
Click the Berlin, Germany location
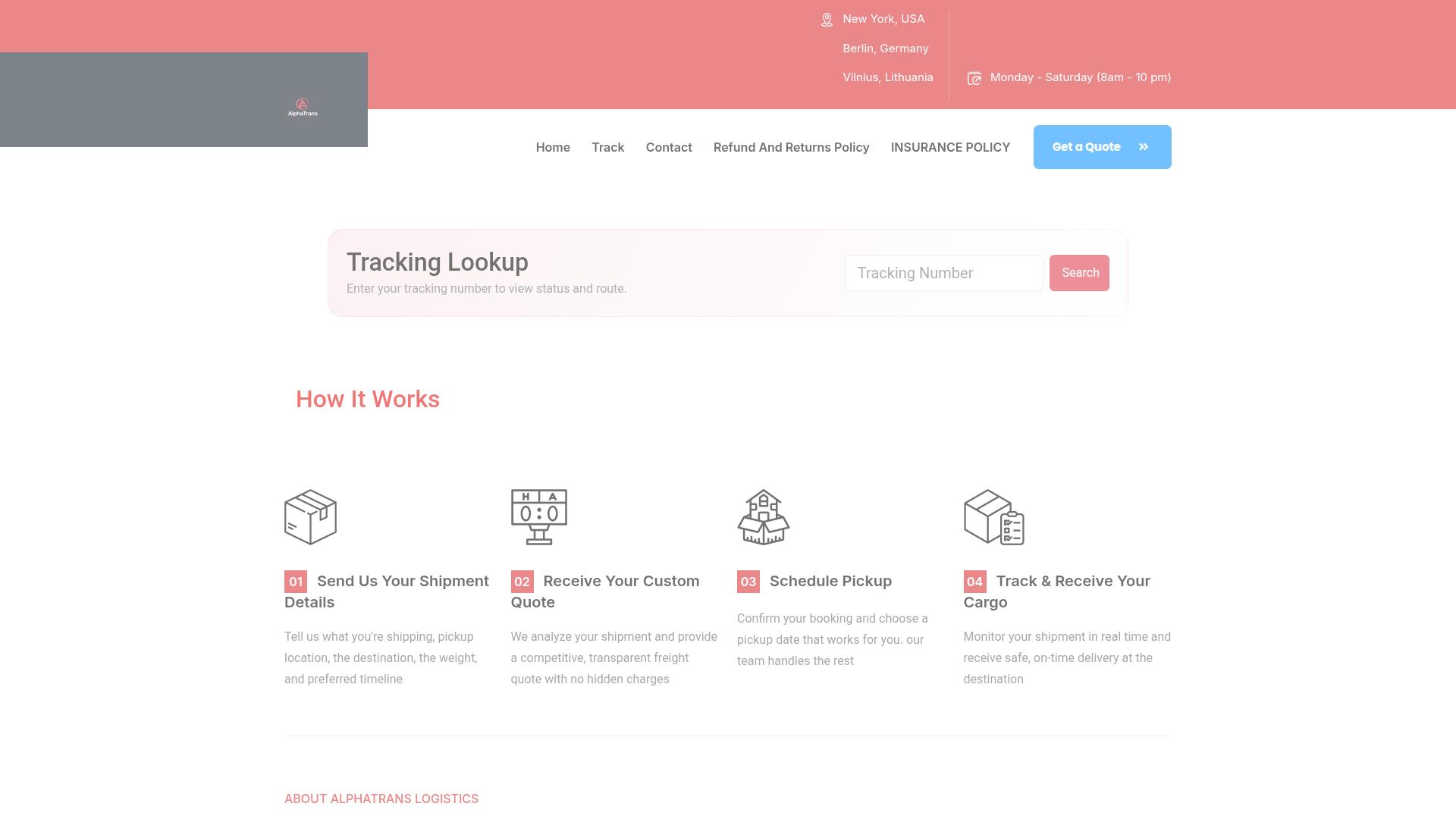pyautogui.click(x=886, y=49)
